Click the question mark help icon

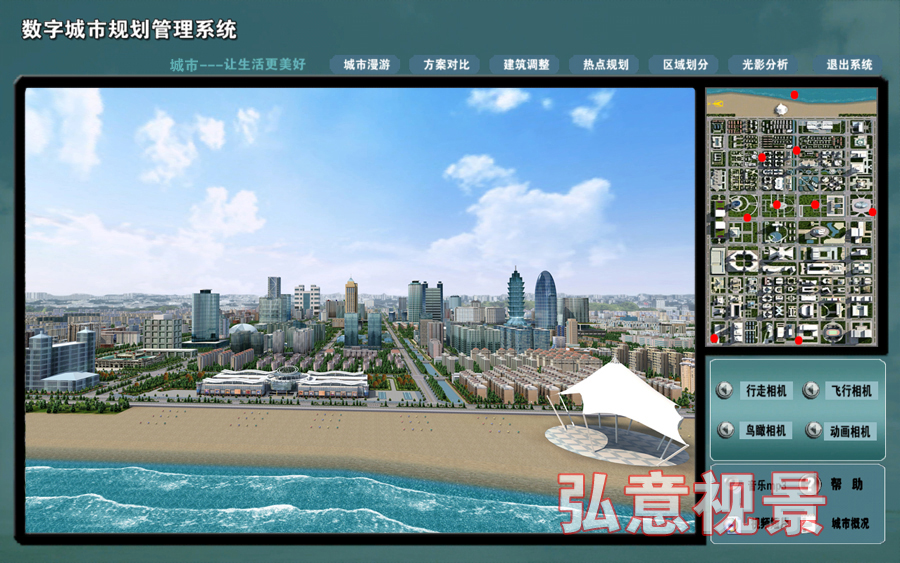812,484
